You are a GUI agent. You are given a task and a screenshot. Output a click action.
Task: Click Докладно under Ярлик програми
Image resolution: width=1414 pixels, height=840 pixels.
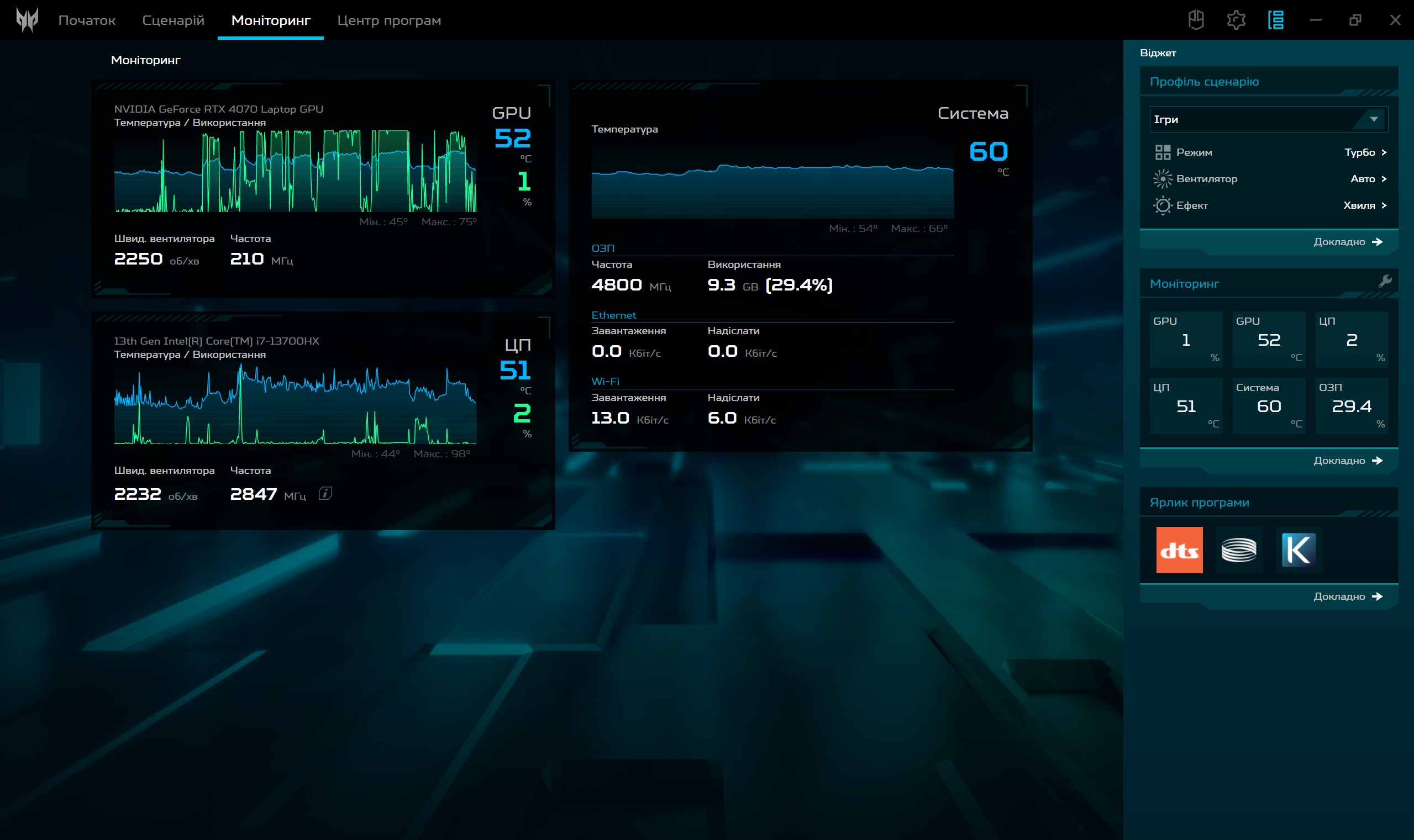[x=1348, y=596]
